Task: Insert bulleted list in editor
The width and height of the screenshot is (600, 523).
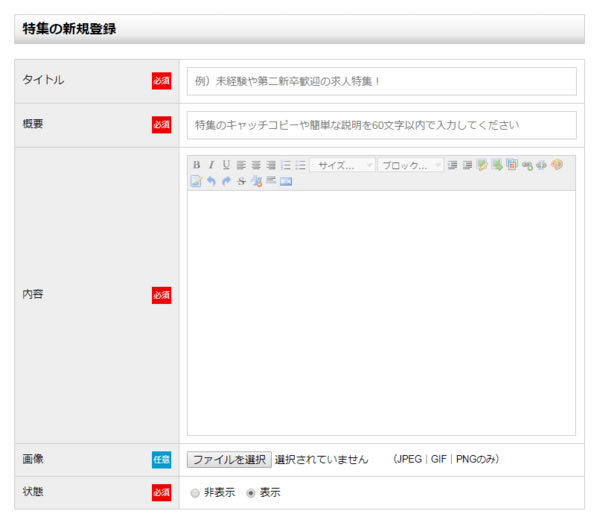Action: [x=301, y=165]
